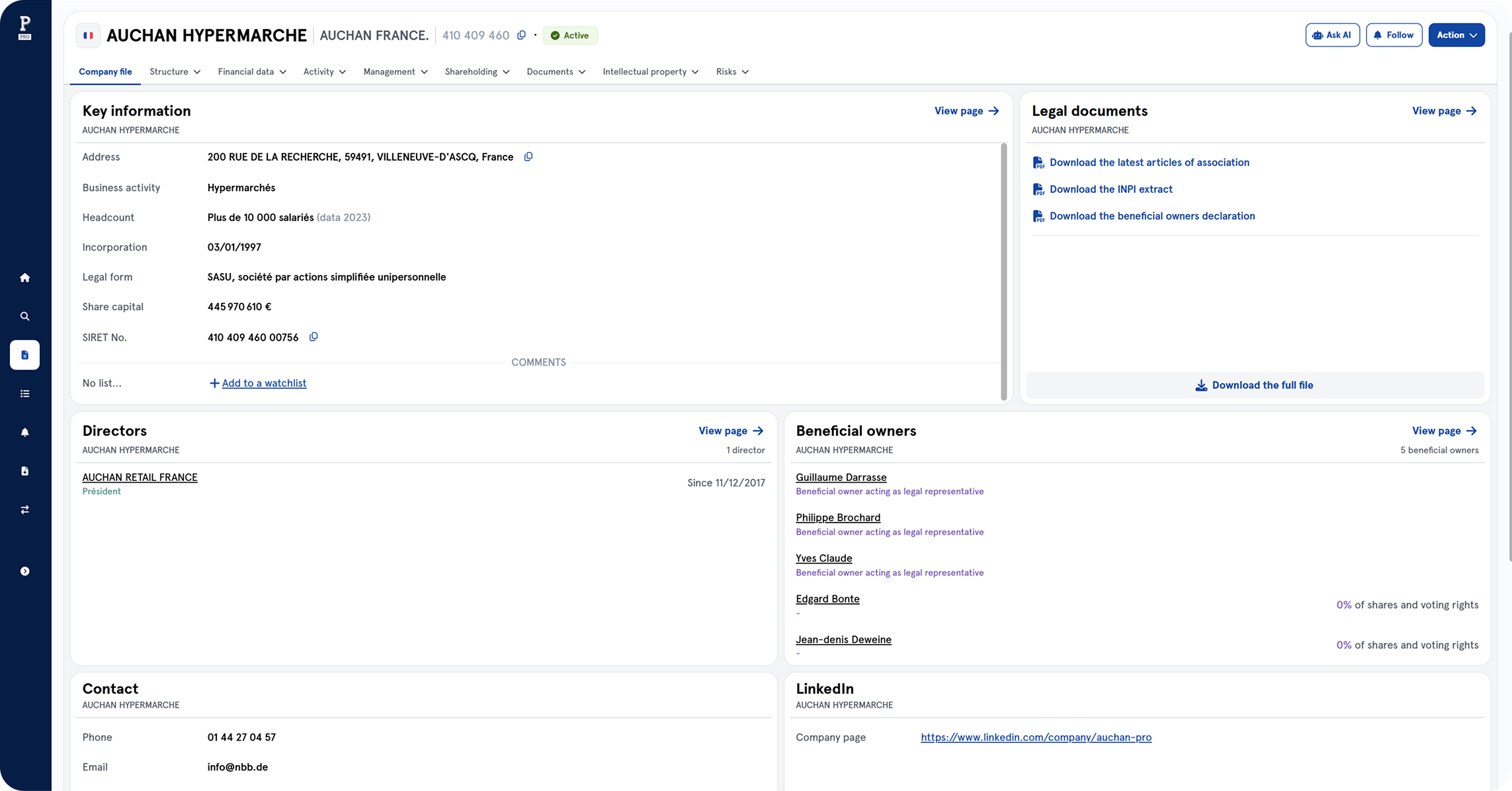1512x791 pixels.
Task: Click the notifications bell in sidebar
Action: (24, 432)
